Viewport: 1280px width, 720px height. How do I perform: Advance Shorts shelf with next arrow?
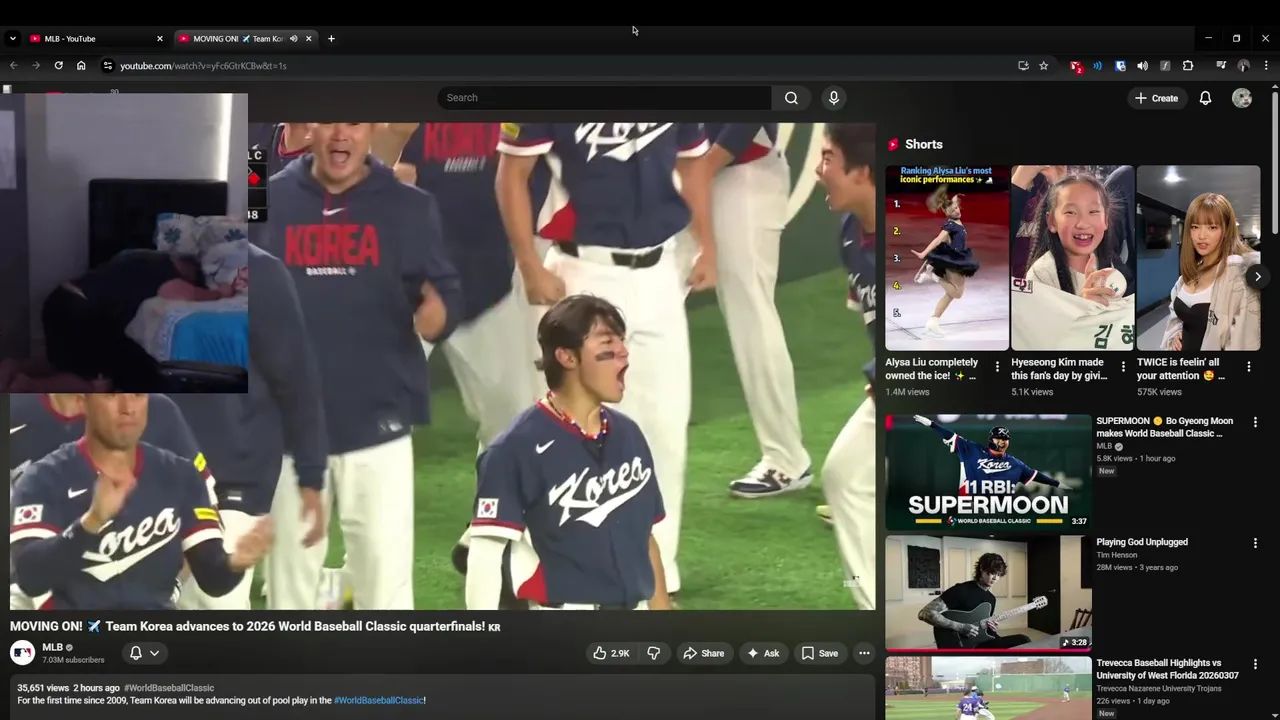1258,277
